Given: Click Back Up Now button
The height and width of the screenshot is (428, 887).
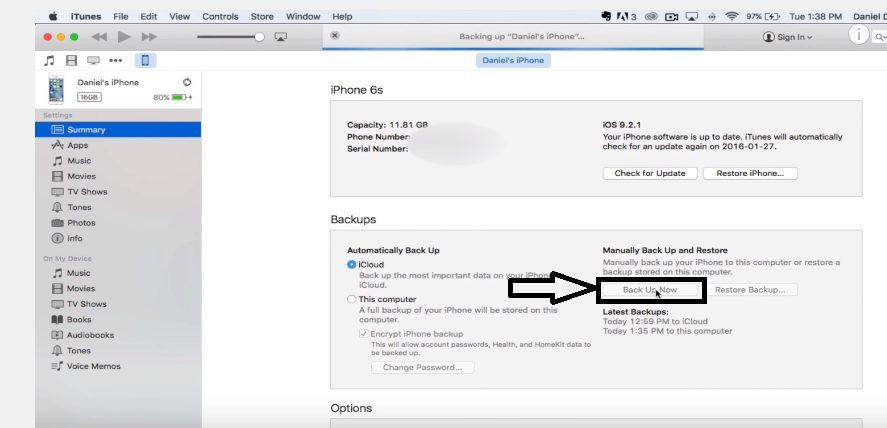Looking at the screenshot, I should (x=650, y=290).
